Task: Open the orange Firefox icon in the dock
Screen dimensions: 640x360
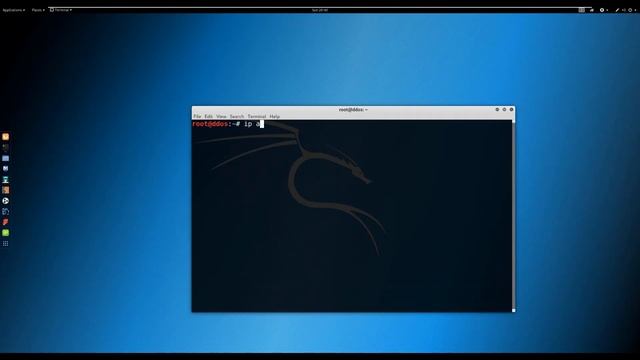Action: point(5,137)
